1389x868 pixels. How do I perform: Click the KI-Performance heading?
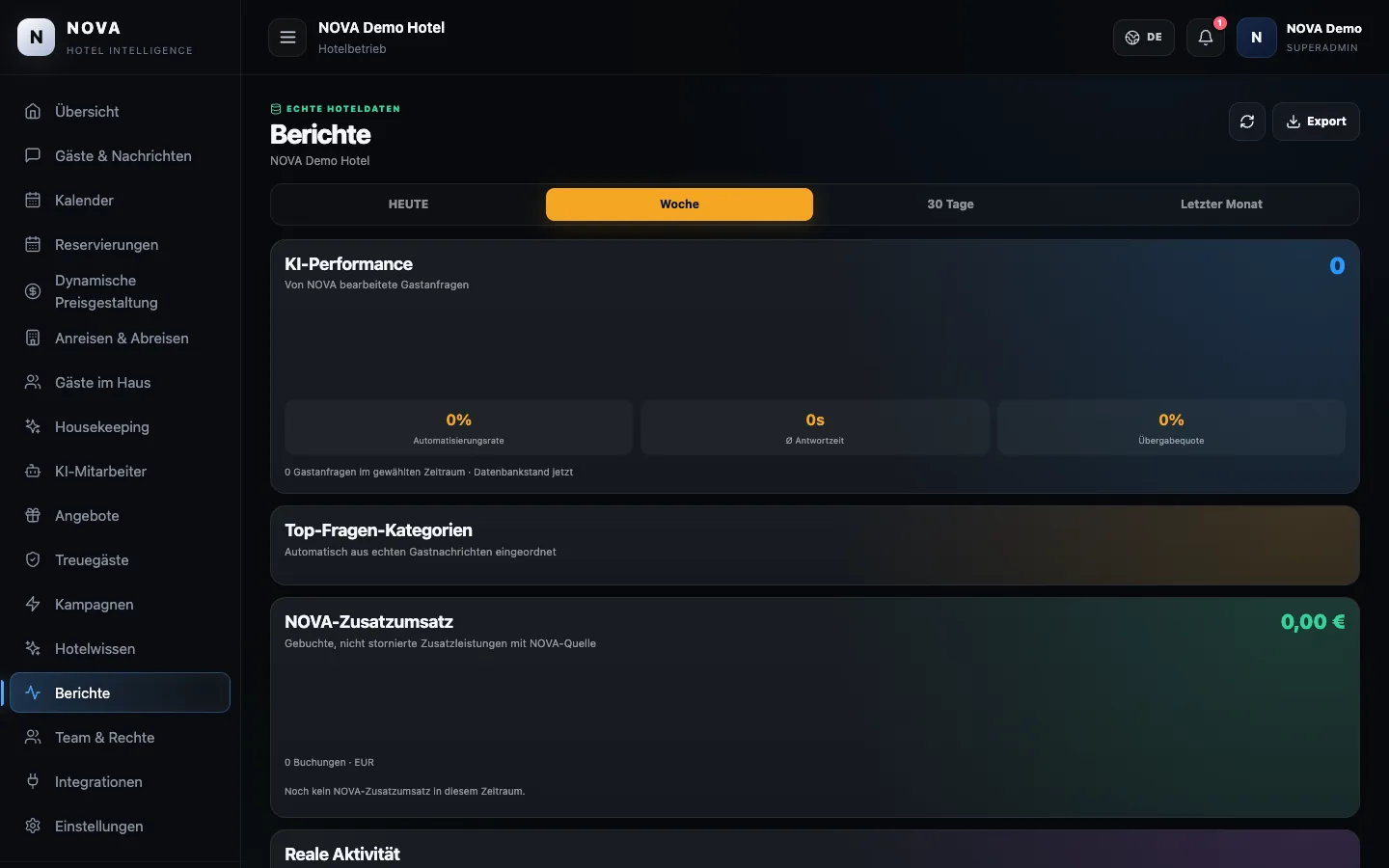(x=348, y=264)
